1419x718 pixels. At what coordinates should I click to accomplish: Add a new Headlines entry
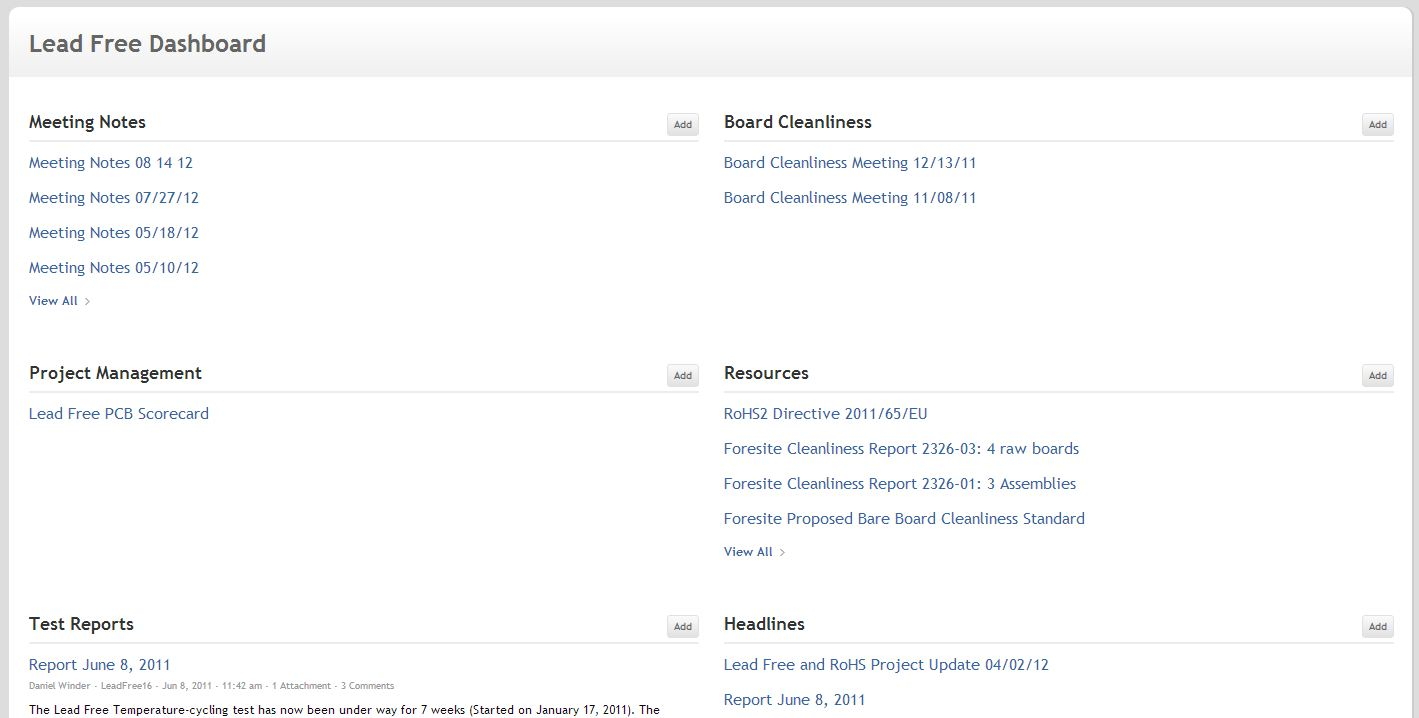coord(1377,627)
